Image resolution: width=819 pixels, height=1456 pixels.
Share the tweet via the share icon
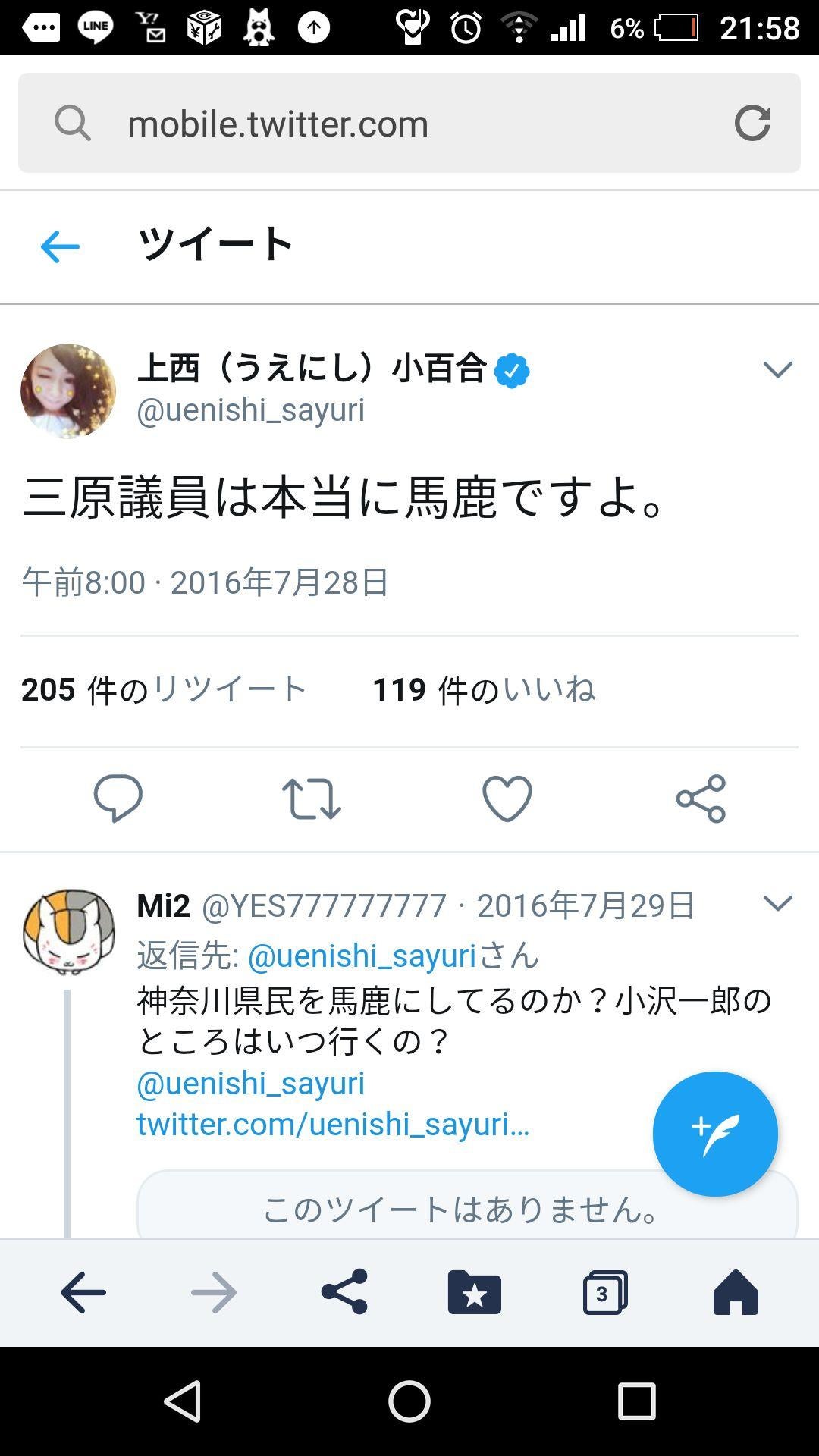tap(701, 798)
